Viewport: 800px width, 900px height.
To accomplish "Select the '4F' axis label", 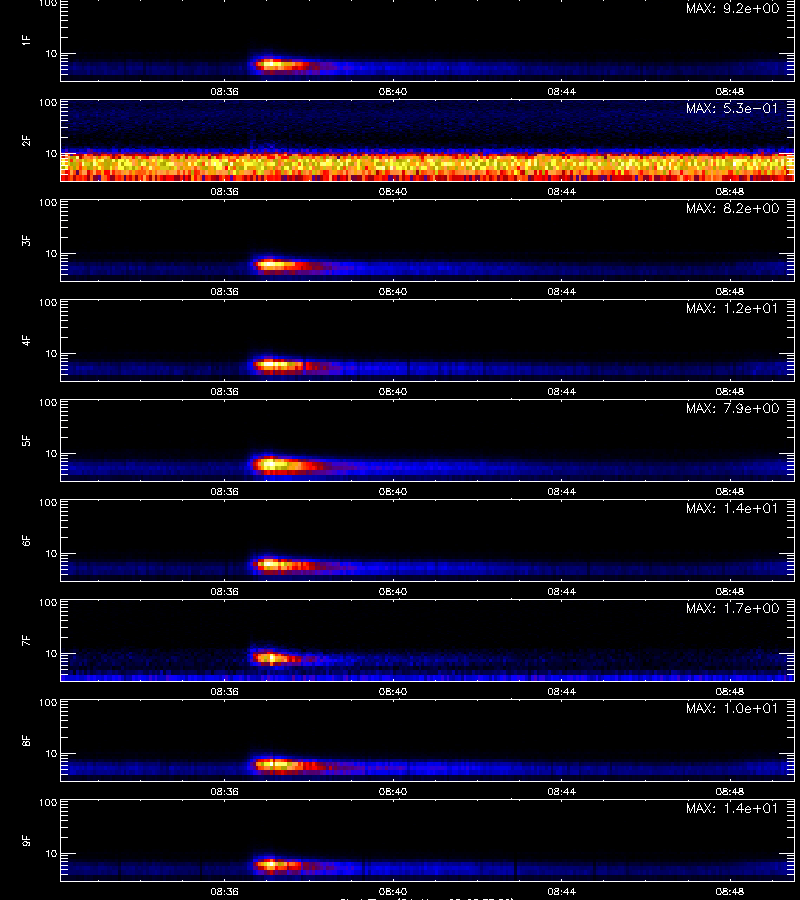I will (x=26, y=340).
